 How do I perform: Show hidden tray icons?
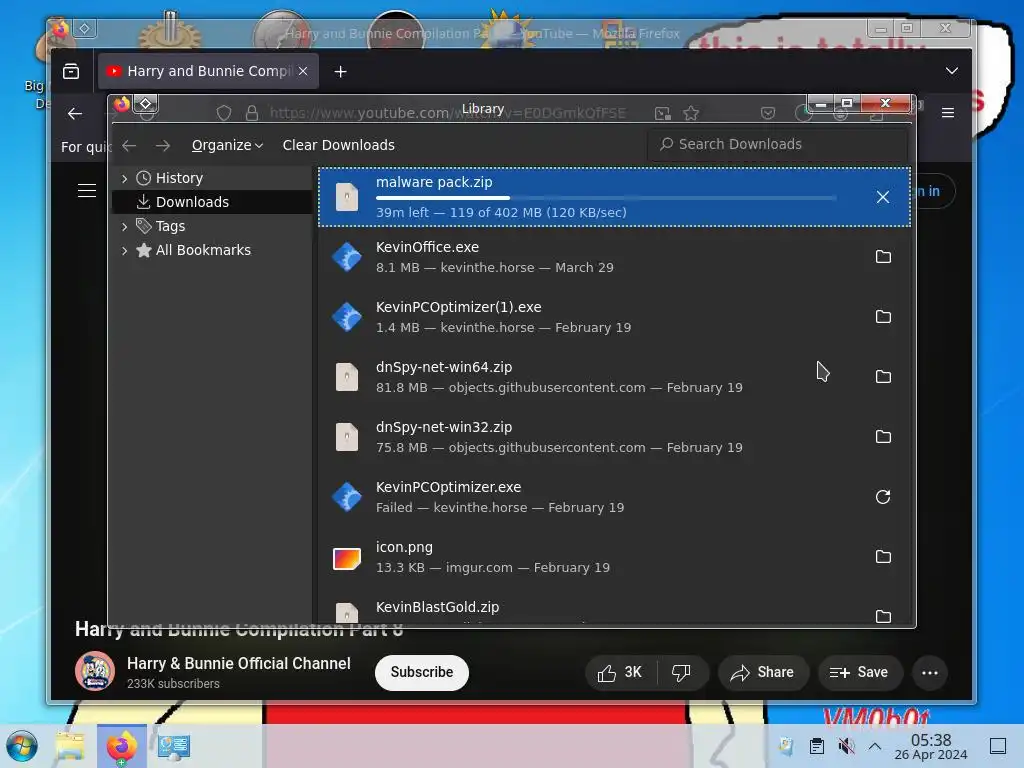(875, 746)
